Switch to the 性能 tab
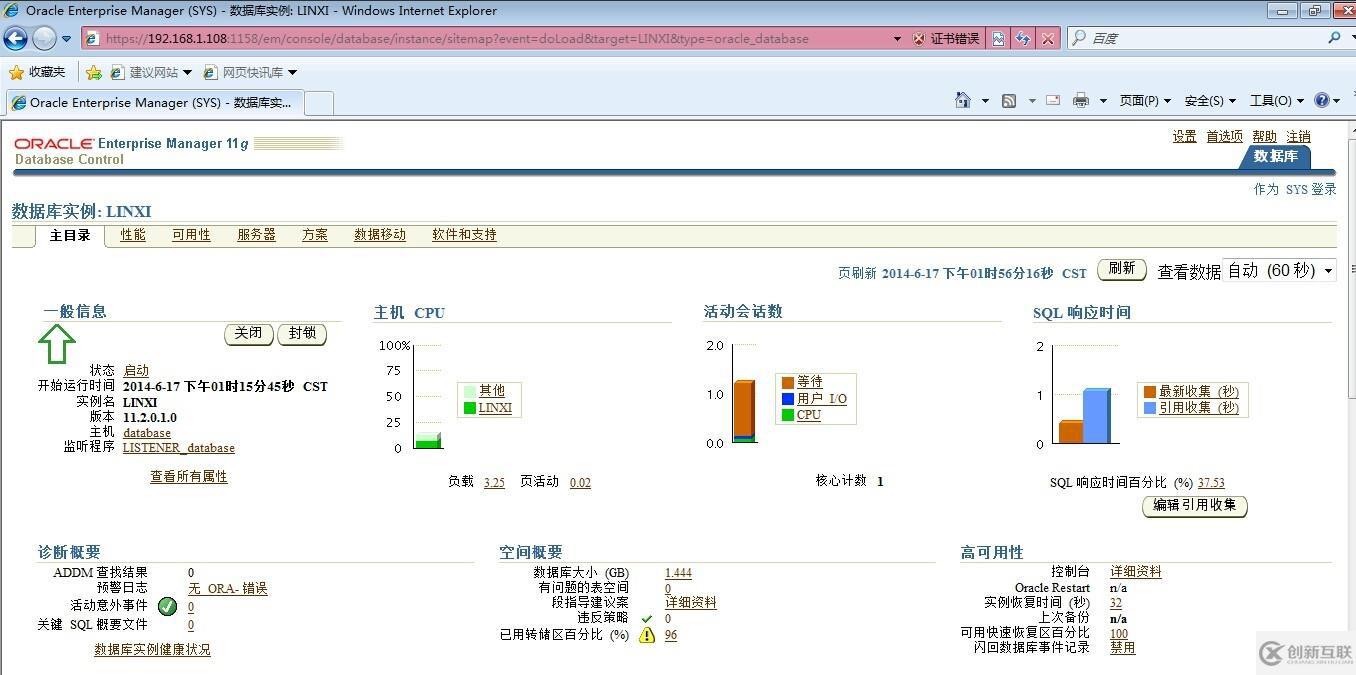The height and width of the screenshot is (675, 1356). point(132,235)
